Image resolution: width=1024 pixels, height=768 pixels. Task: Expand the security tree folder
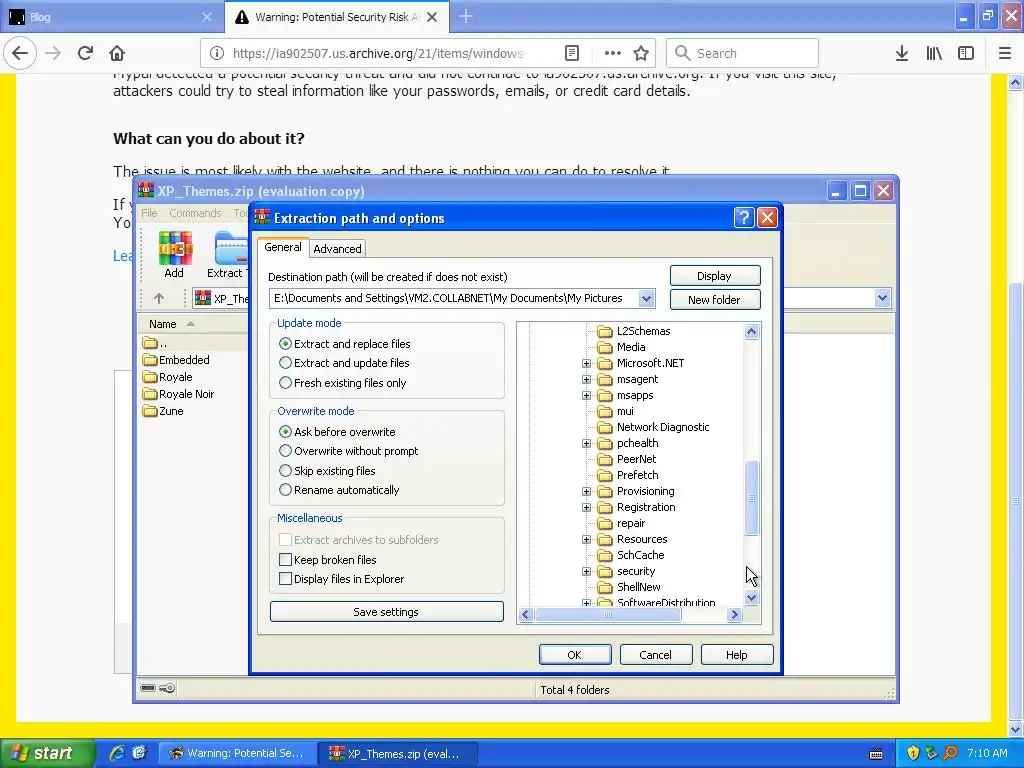click(x=586, y=571)
